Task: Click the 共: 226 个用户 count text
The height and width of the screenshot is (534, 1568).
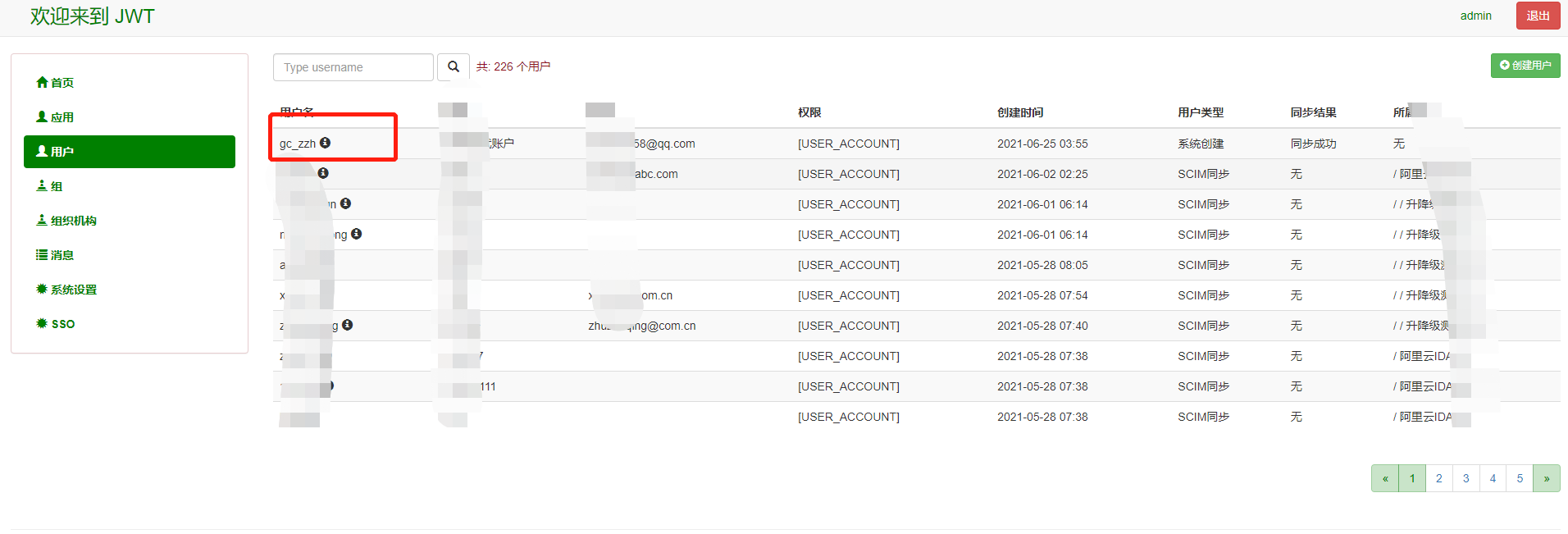Action: [513, 66]
